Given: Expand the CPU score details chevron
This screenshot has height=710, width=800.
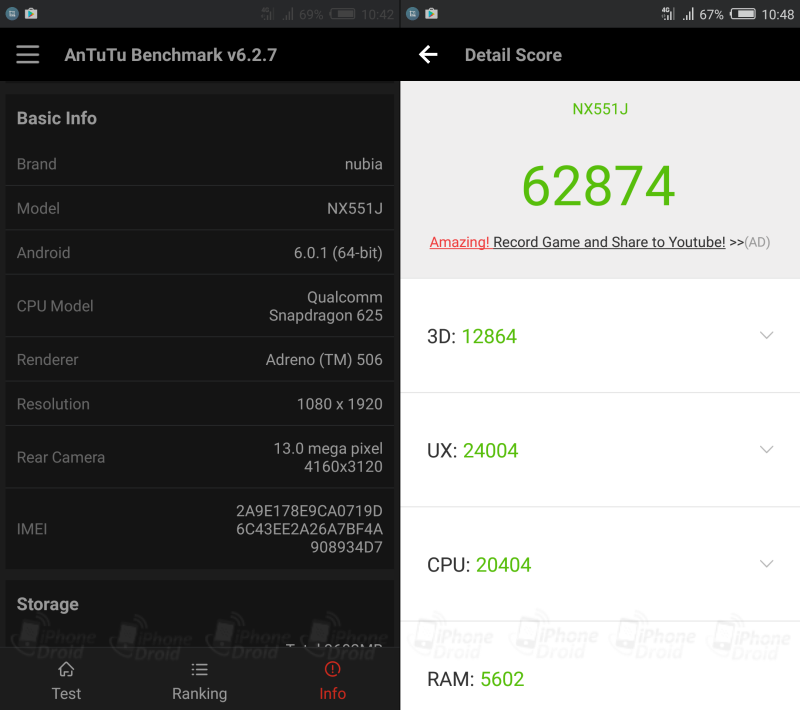Looking at the screenshot, I should 766,564.
